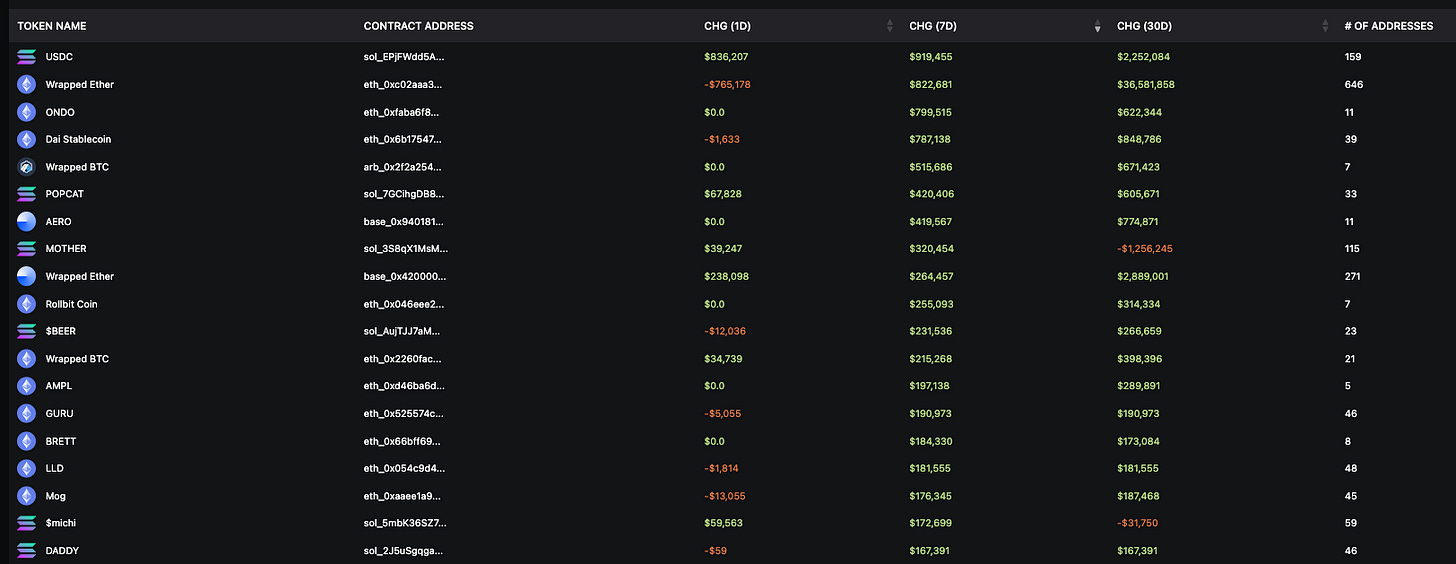Click contract address eth_0xfaba6f8...
The width and height of the screenshot is (1456, 564).
[401, 112]
